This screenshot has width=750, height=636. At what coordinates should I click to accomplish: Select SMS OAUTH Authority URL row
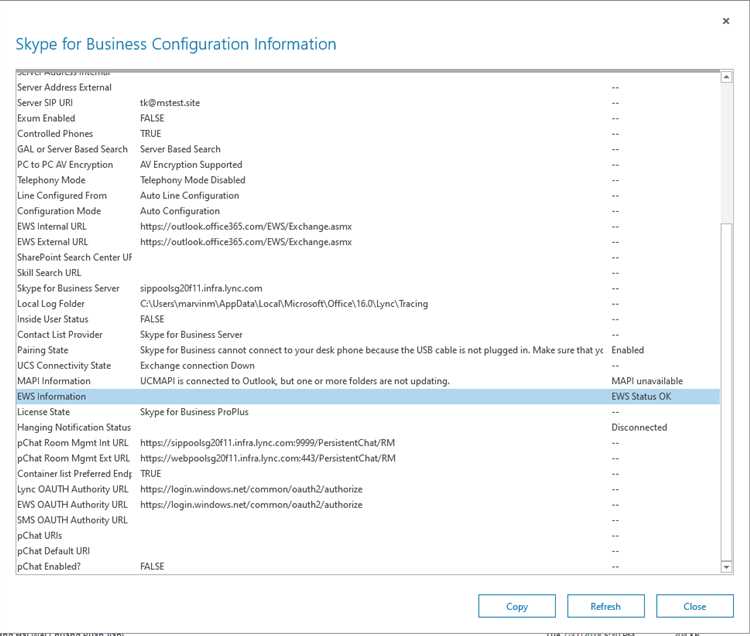(x=368, y=520)
